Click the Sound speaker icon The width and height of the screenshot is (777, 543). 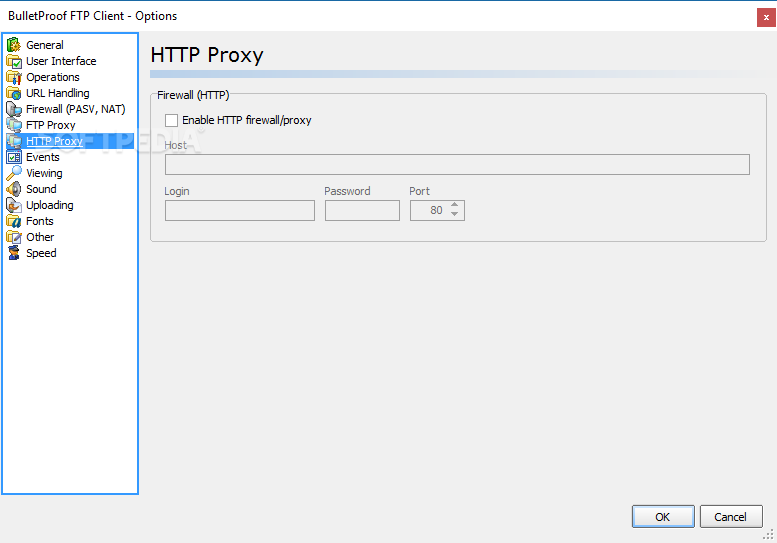click(x=14, y=189)
